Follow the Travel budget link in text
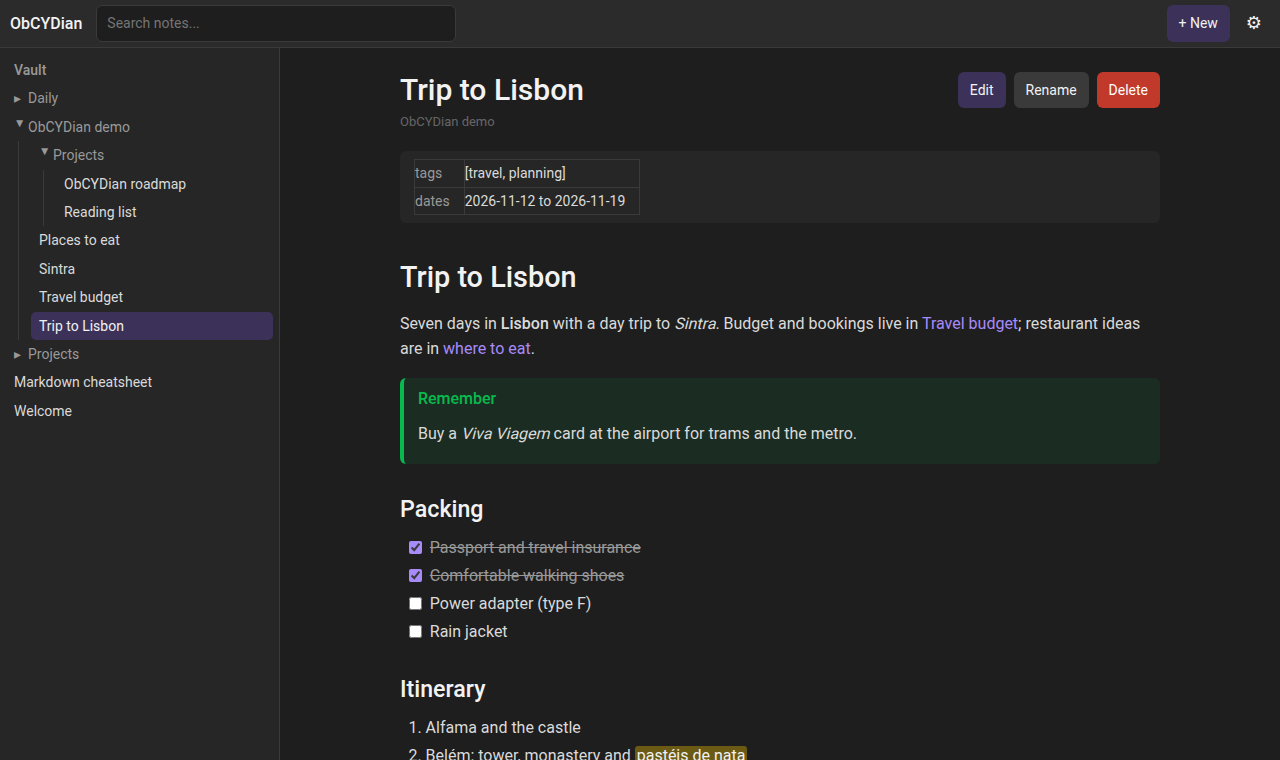Viewport: 1280px width, 760px height. 970,323
